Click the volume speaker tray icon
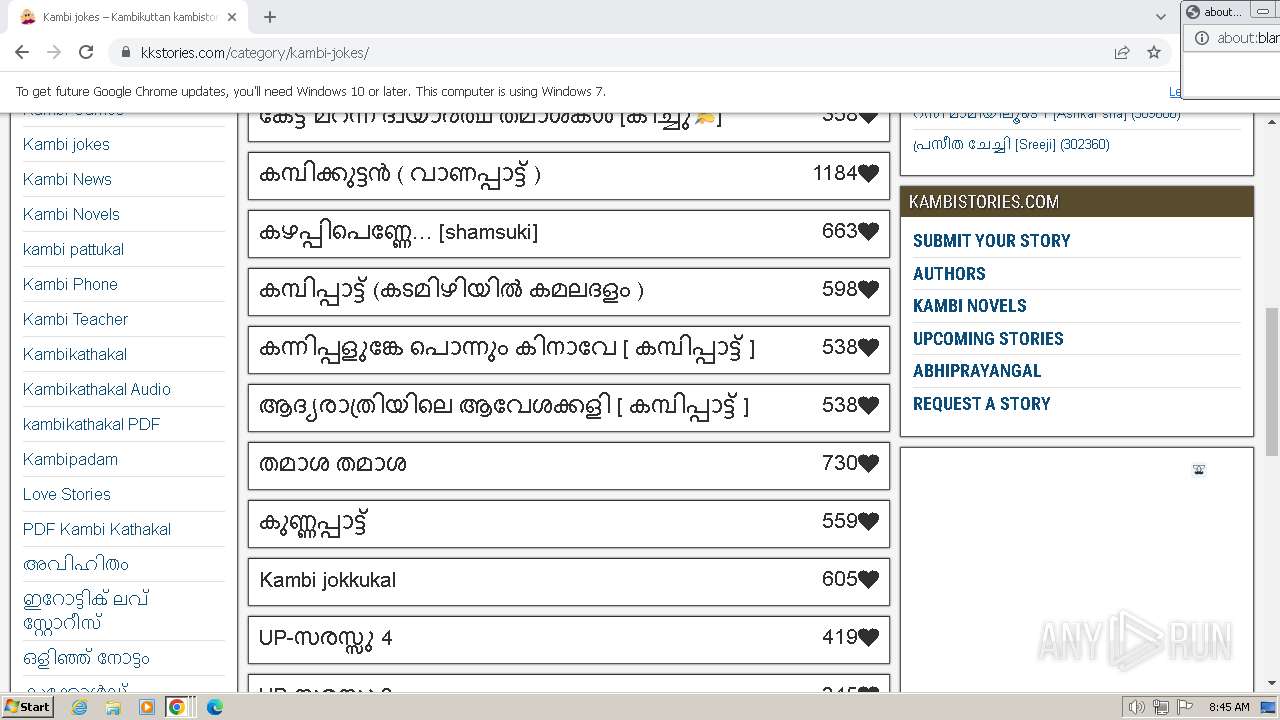1280x720 pixels. [x=1136, y=707]
